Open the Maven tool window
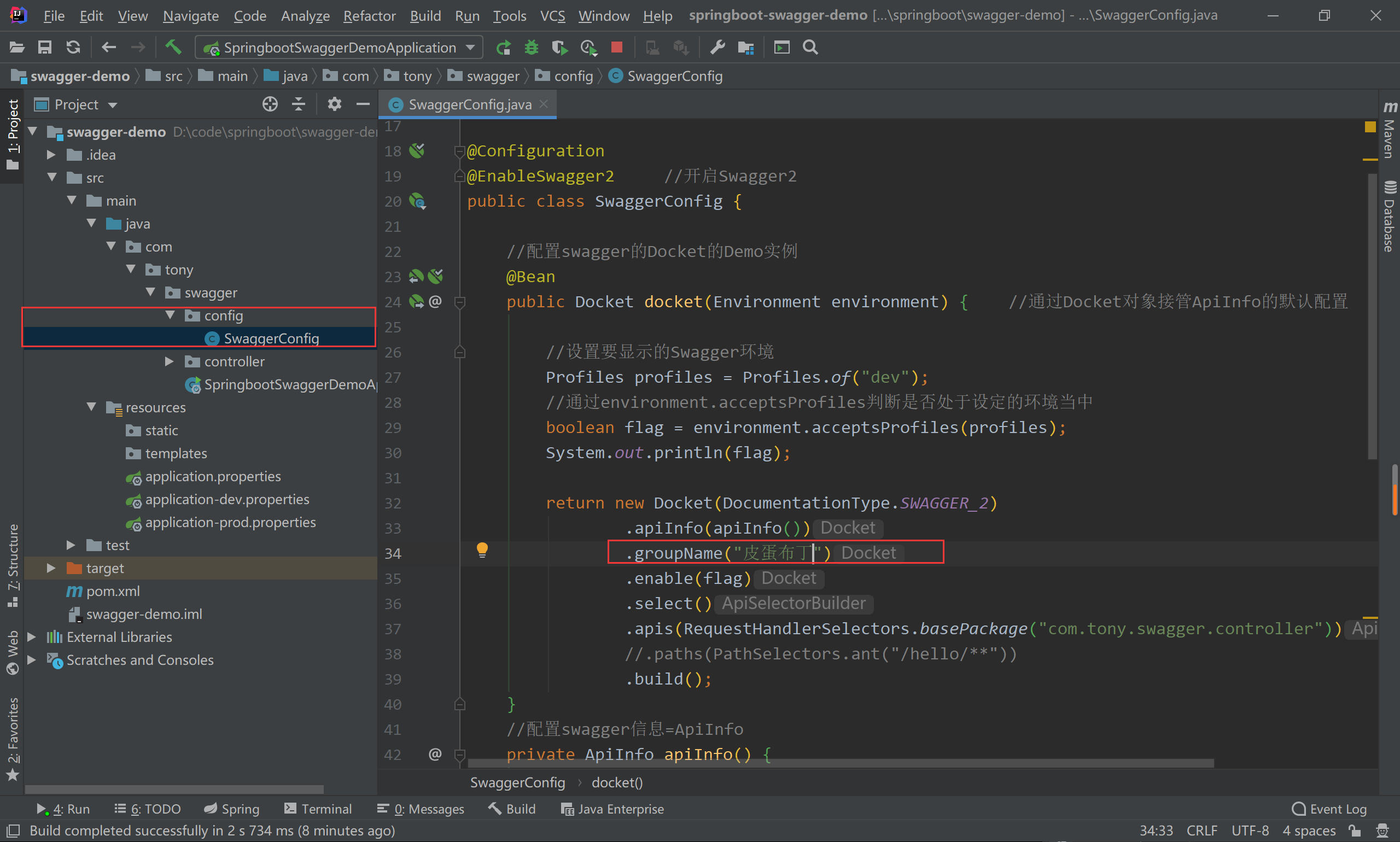Screen dimensions: 1400x842 click(x=1389, y=131)
